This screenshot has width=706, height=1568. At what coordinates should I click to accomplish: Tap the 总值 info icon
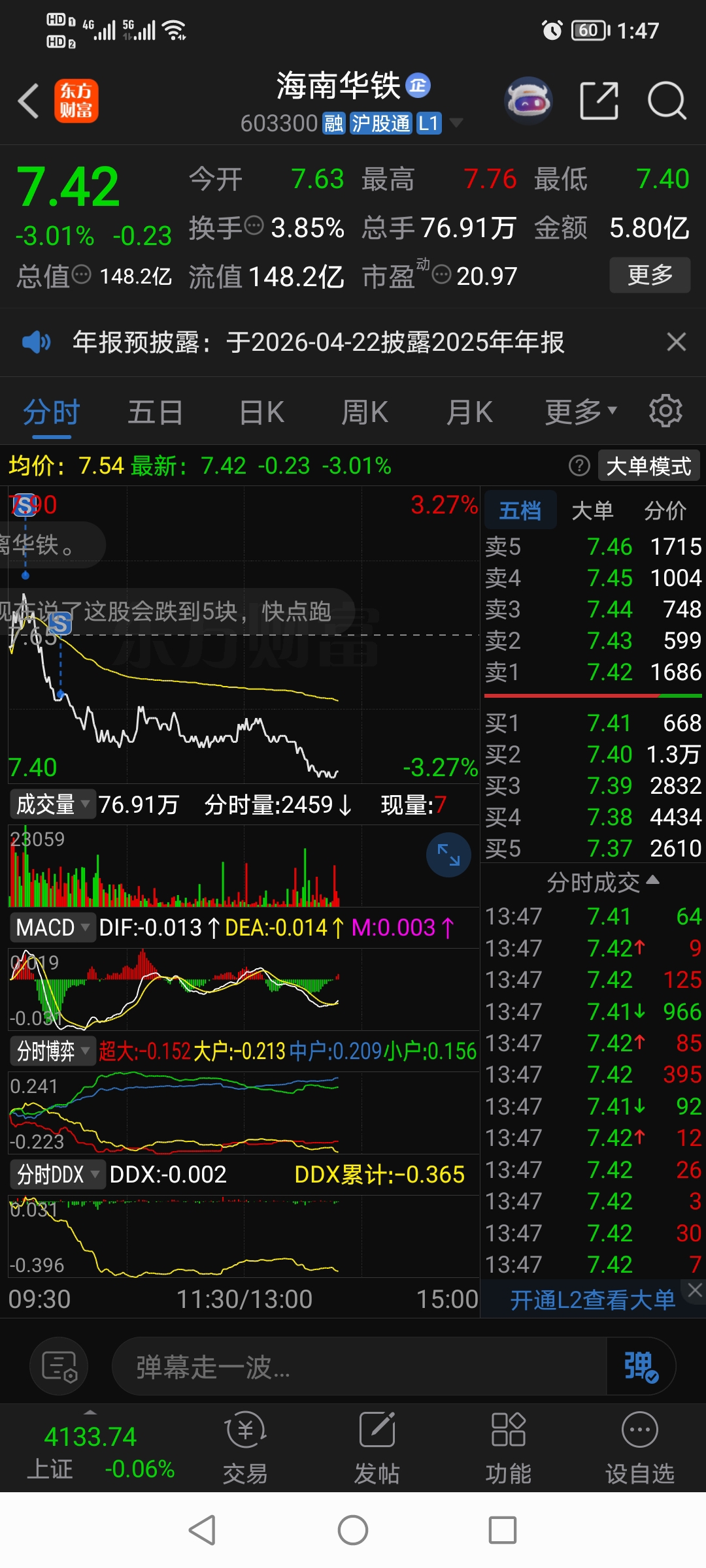81,274
